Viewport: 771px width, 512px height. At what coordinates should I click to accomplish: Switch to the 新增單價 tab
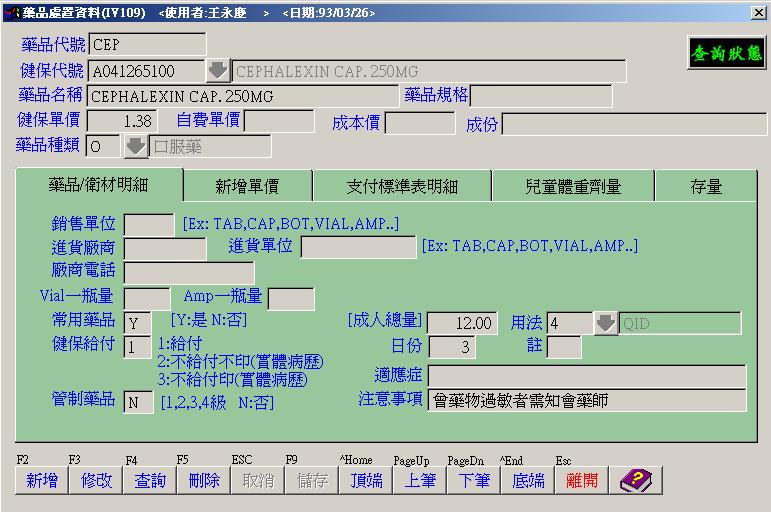[247, 186]
